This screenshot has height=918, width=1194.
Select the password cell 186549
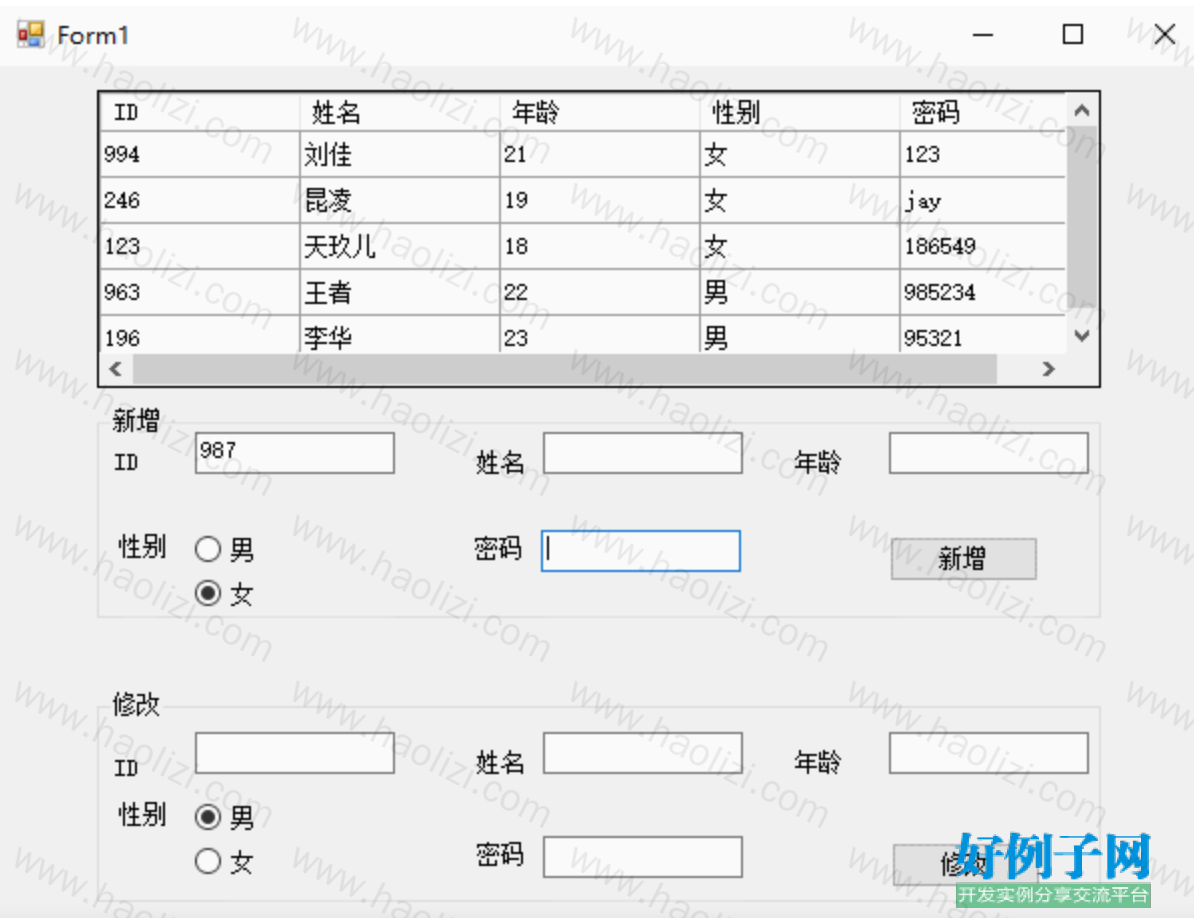coord(983,246)
